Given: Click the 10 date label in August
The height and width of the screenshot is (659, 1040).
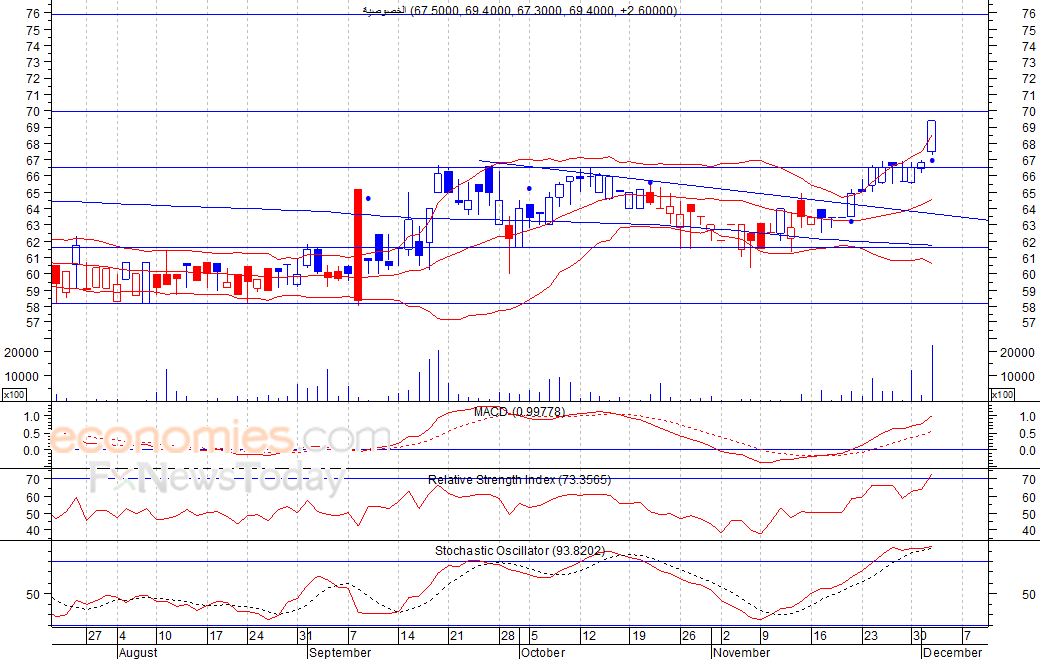Looking at the screenshot, I should [165, 636].
